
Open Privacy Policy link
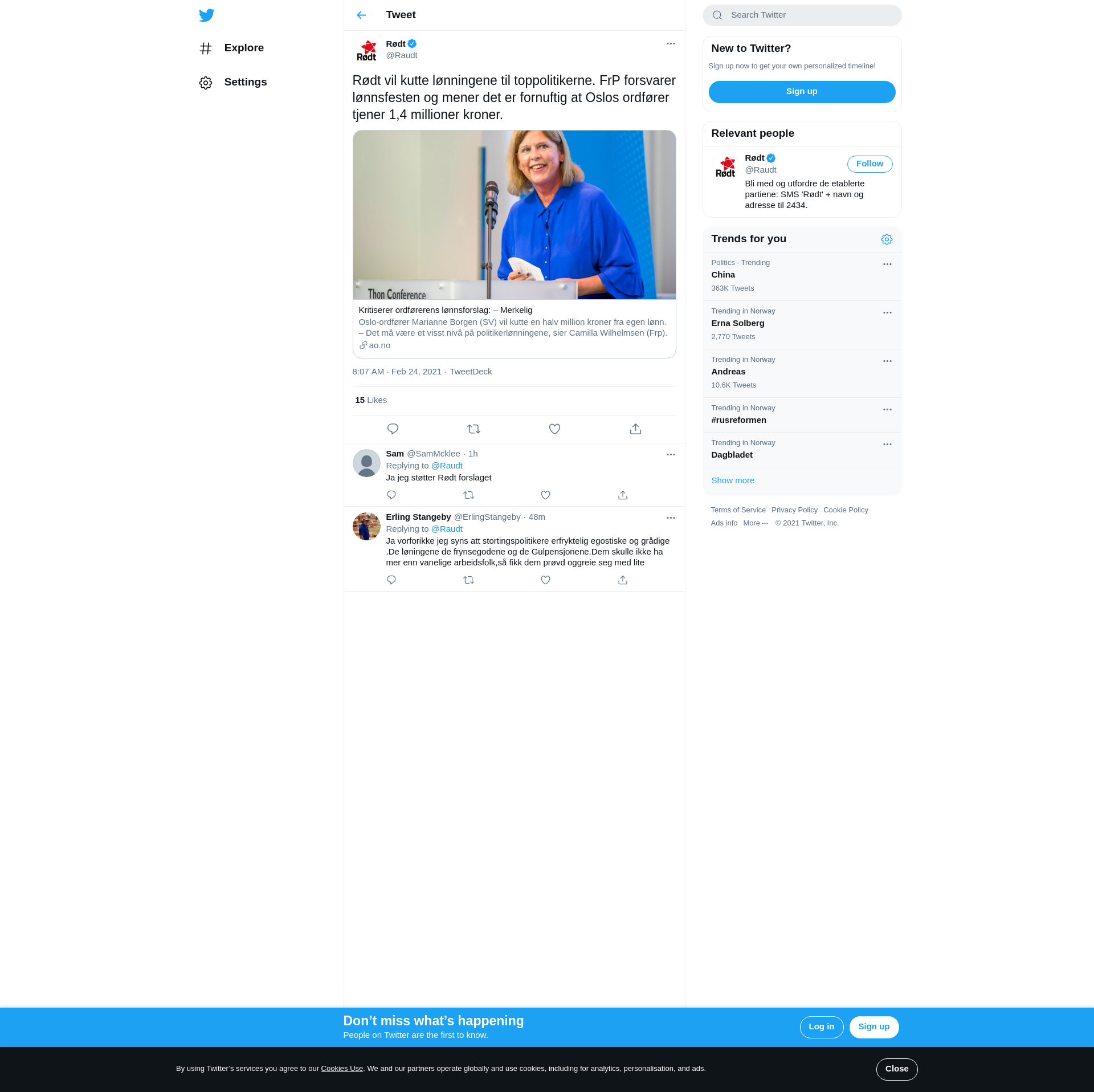tap(794, 510)
